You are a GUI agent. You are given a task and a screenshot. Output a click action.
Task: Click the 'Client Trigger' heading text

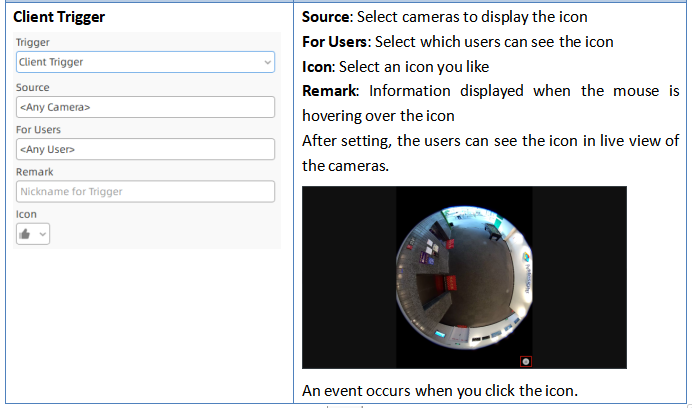click(x=59, y=17)
